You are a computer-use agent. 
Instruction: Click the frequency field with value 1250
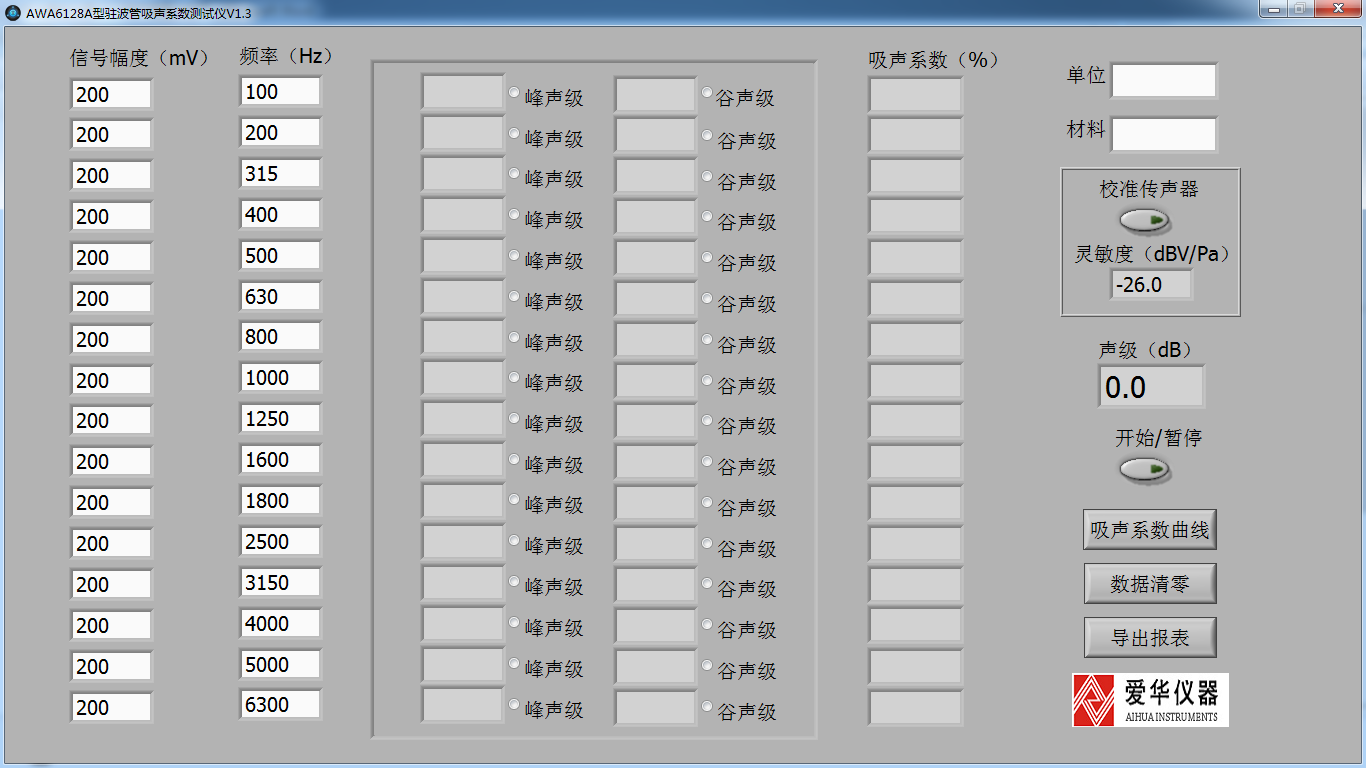tap(280, 419)
